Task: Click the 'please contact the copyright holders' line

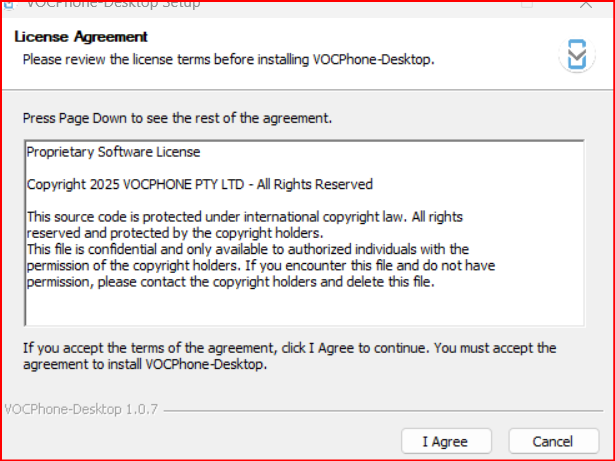Action: point(231,282)
